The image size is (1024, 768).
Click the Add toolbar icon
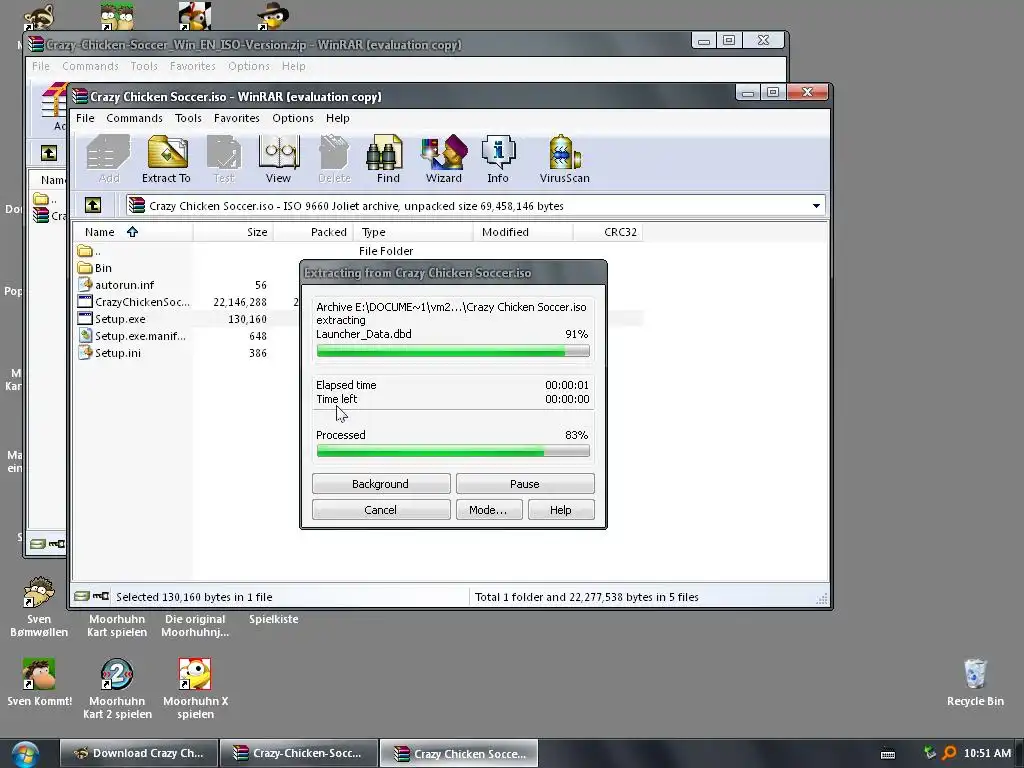pos(108,159)
